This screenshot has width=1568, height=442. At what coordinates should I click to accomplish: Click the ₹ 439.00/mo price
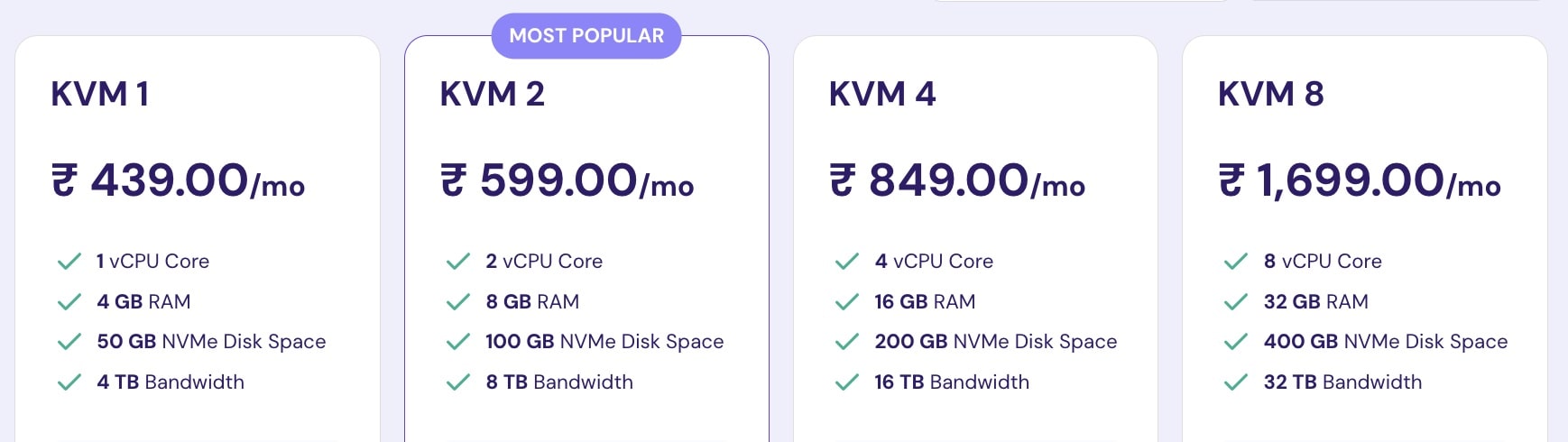click(x=179, y=180)
